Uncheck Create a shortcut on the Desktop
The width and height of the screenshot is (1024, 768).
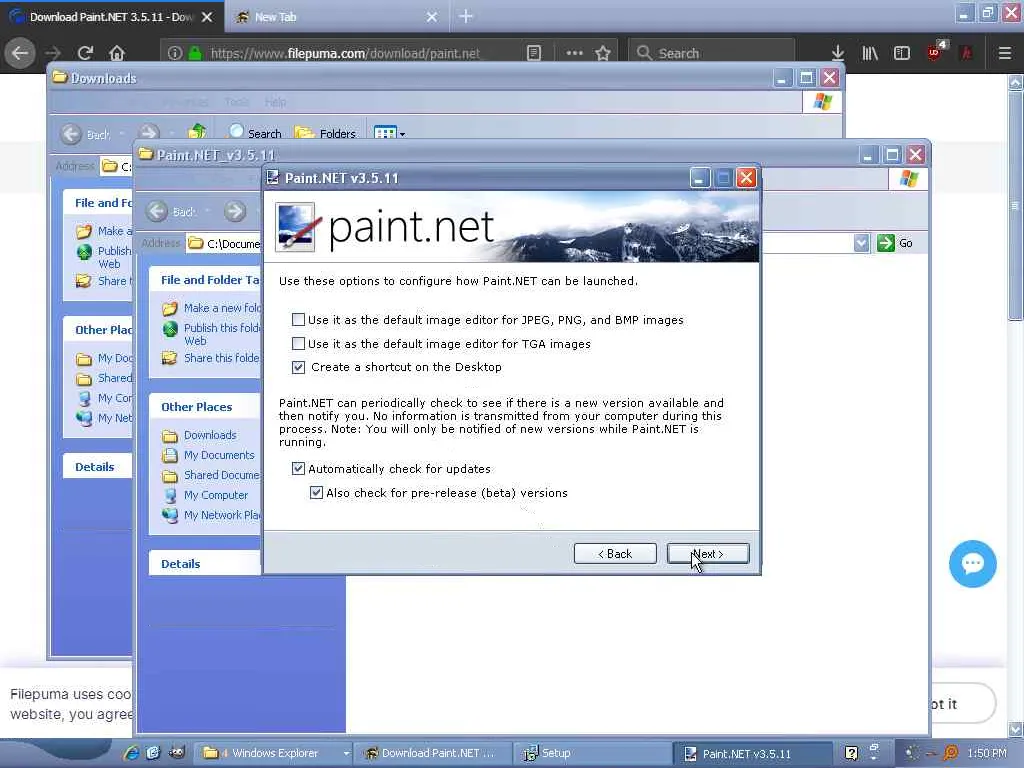(x=298, y=367)
